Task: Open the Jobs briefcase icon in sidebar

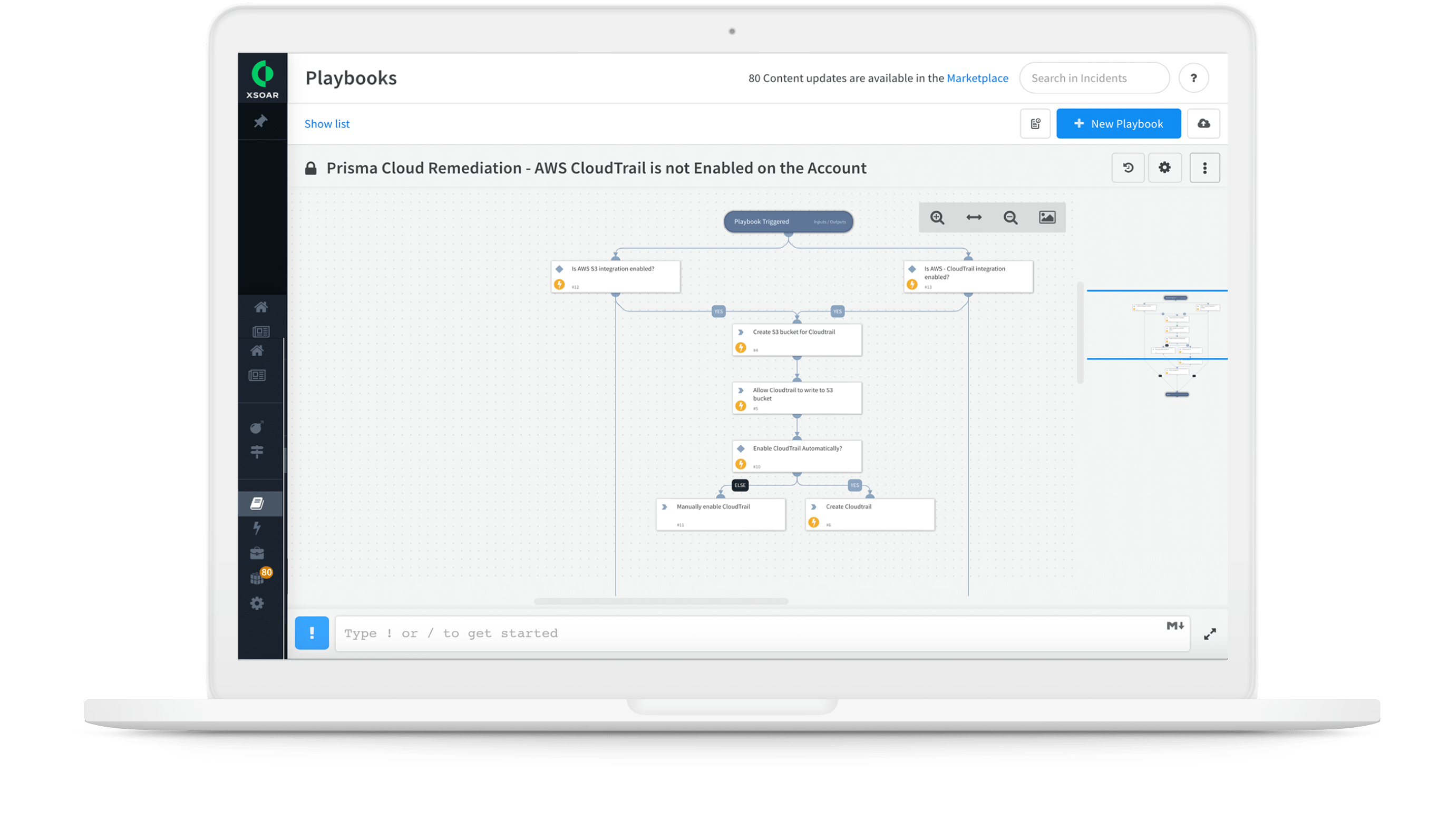Action: [x=258, y=552]
